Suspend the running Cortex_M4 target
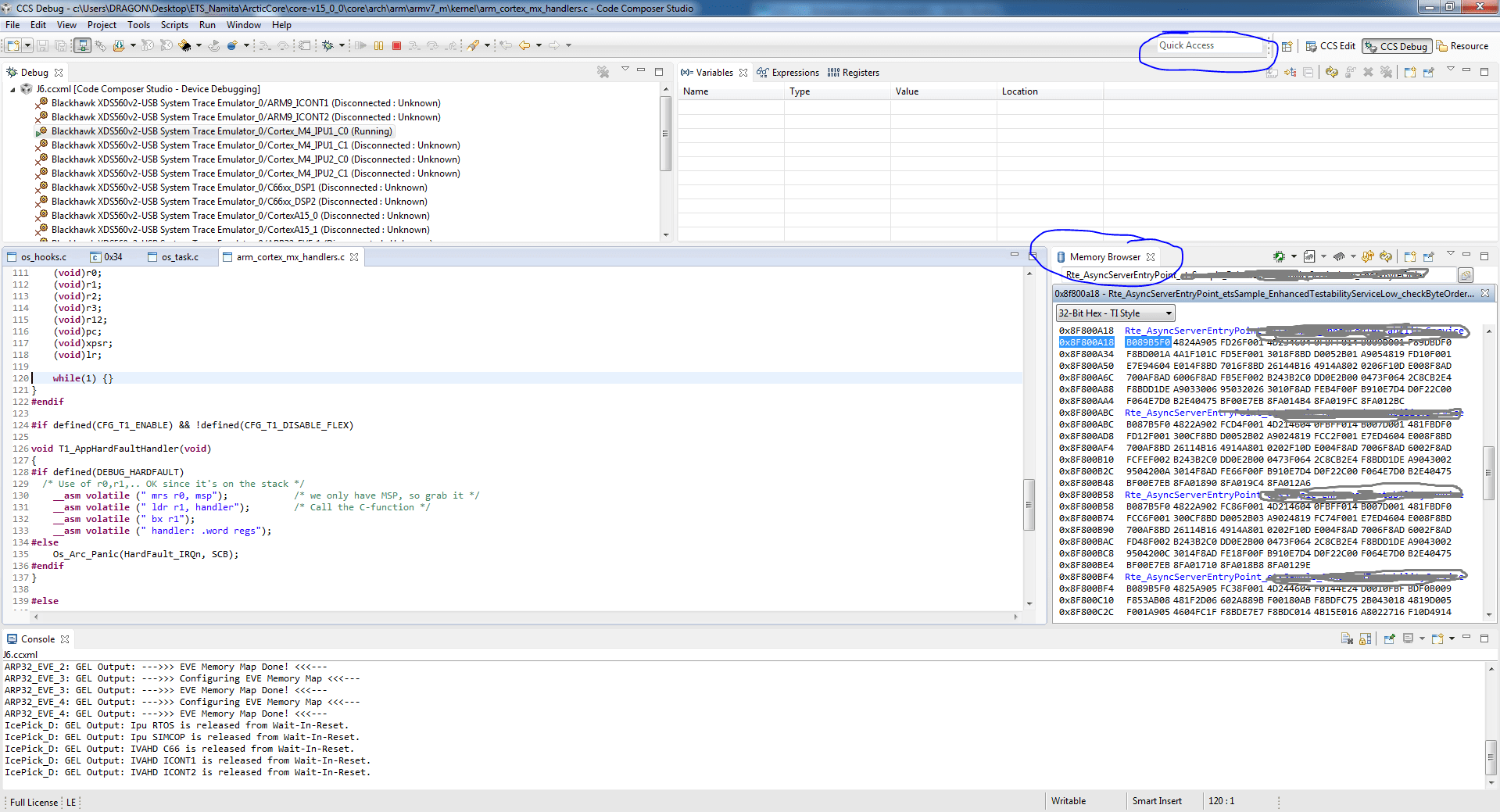 pyautogui.click(x=378, y=45)
